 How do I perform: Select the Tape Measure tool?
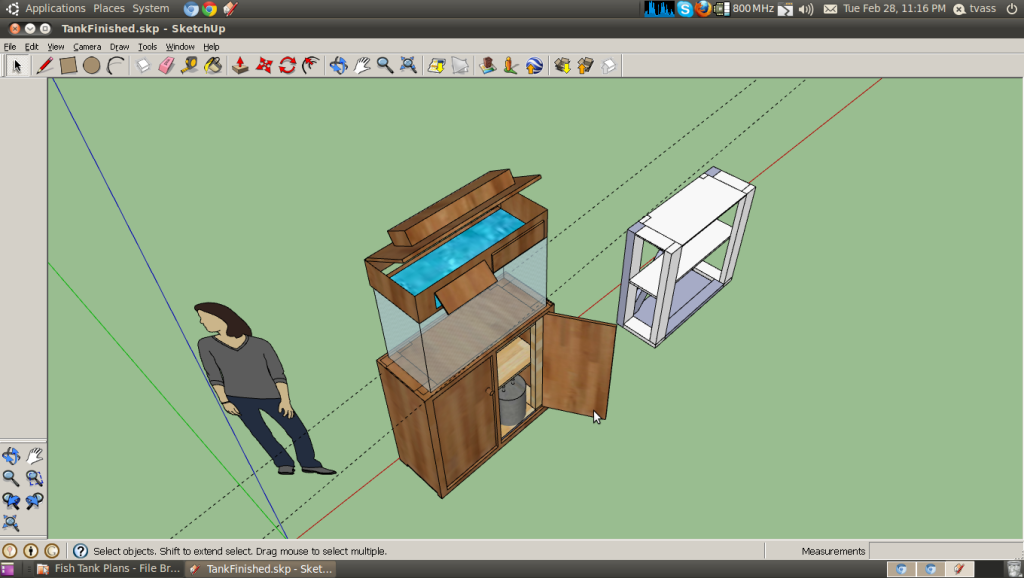tap(189, 65)
